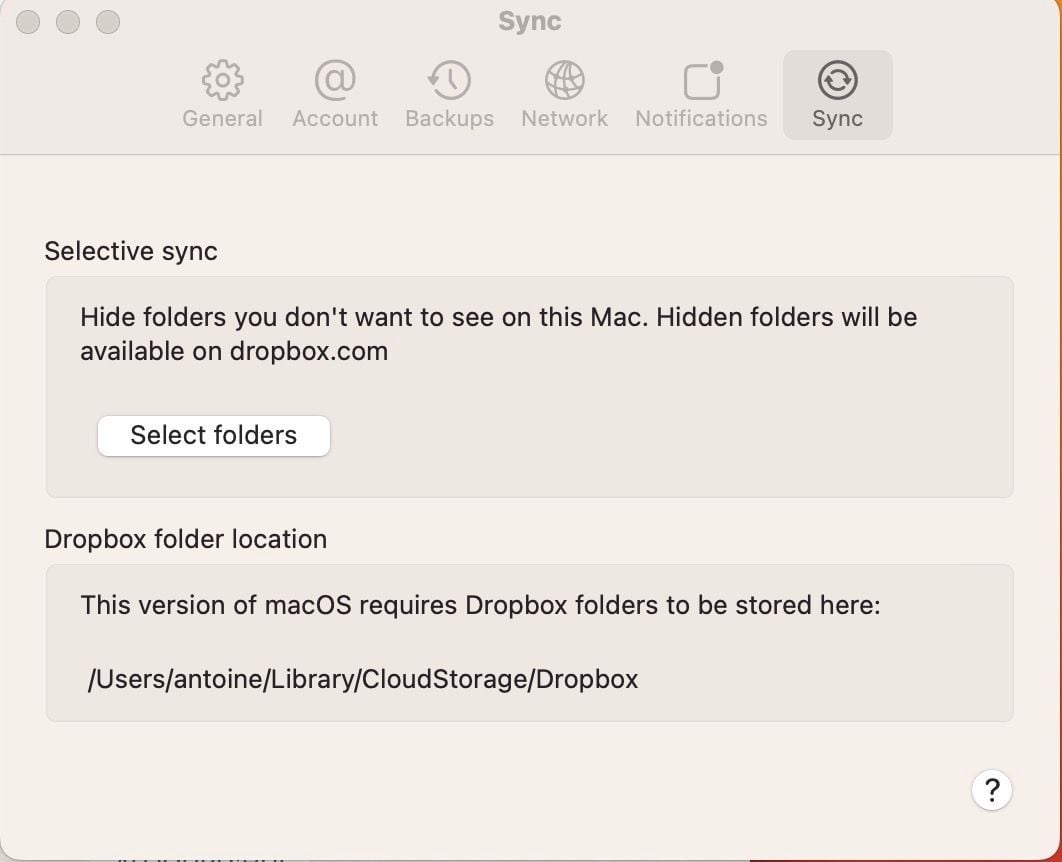The width and height of the screenshot is (1062, 862).
Task: Open the Notifications tab
Action: pos(701,95)
